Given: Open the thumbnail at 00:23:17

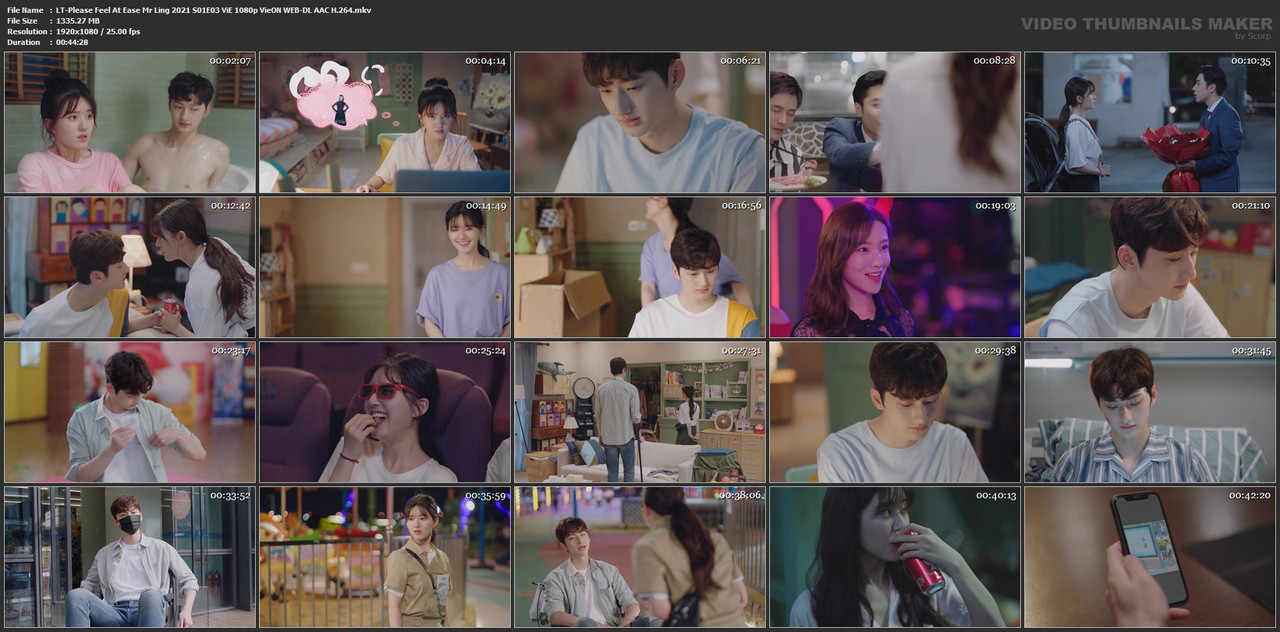Looking at the screenshot, I should pyautogui.click(x=130, y=412).
